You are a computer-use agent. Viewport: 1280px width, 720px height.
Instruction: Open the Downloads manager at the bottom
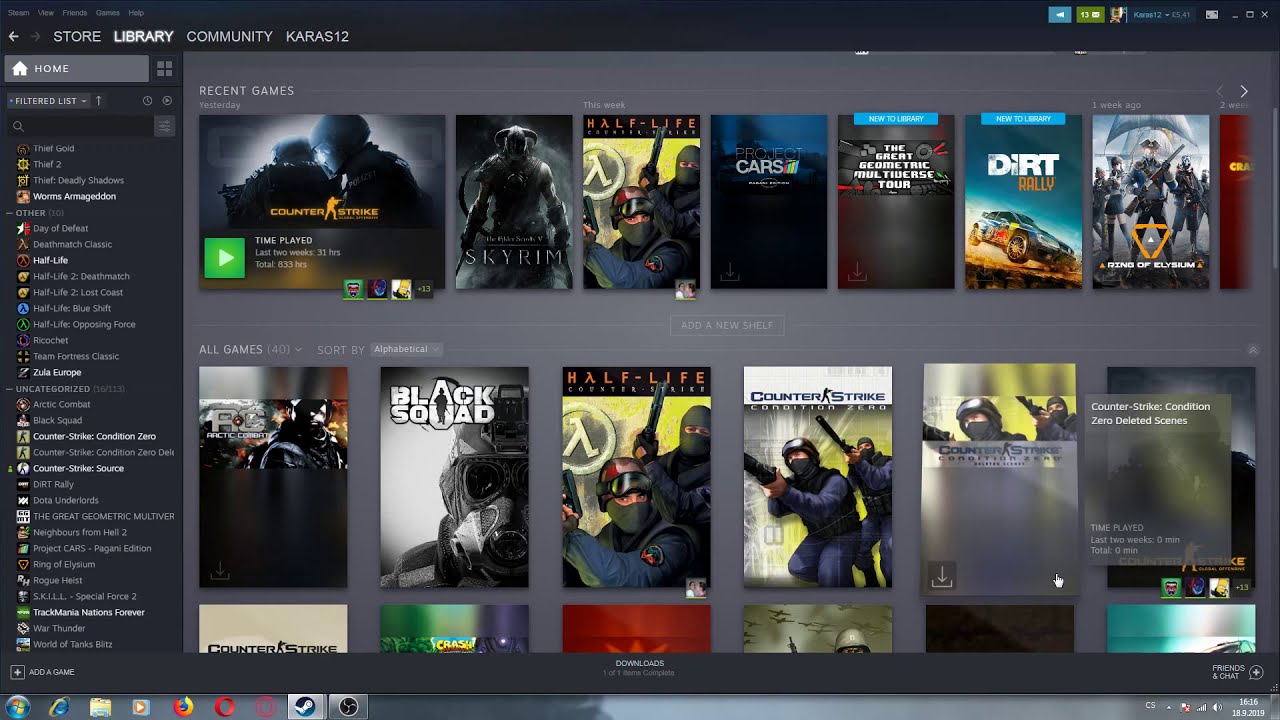(x=639, y=668)
